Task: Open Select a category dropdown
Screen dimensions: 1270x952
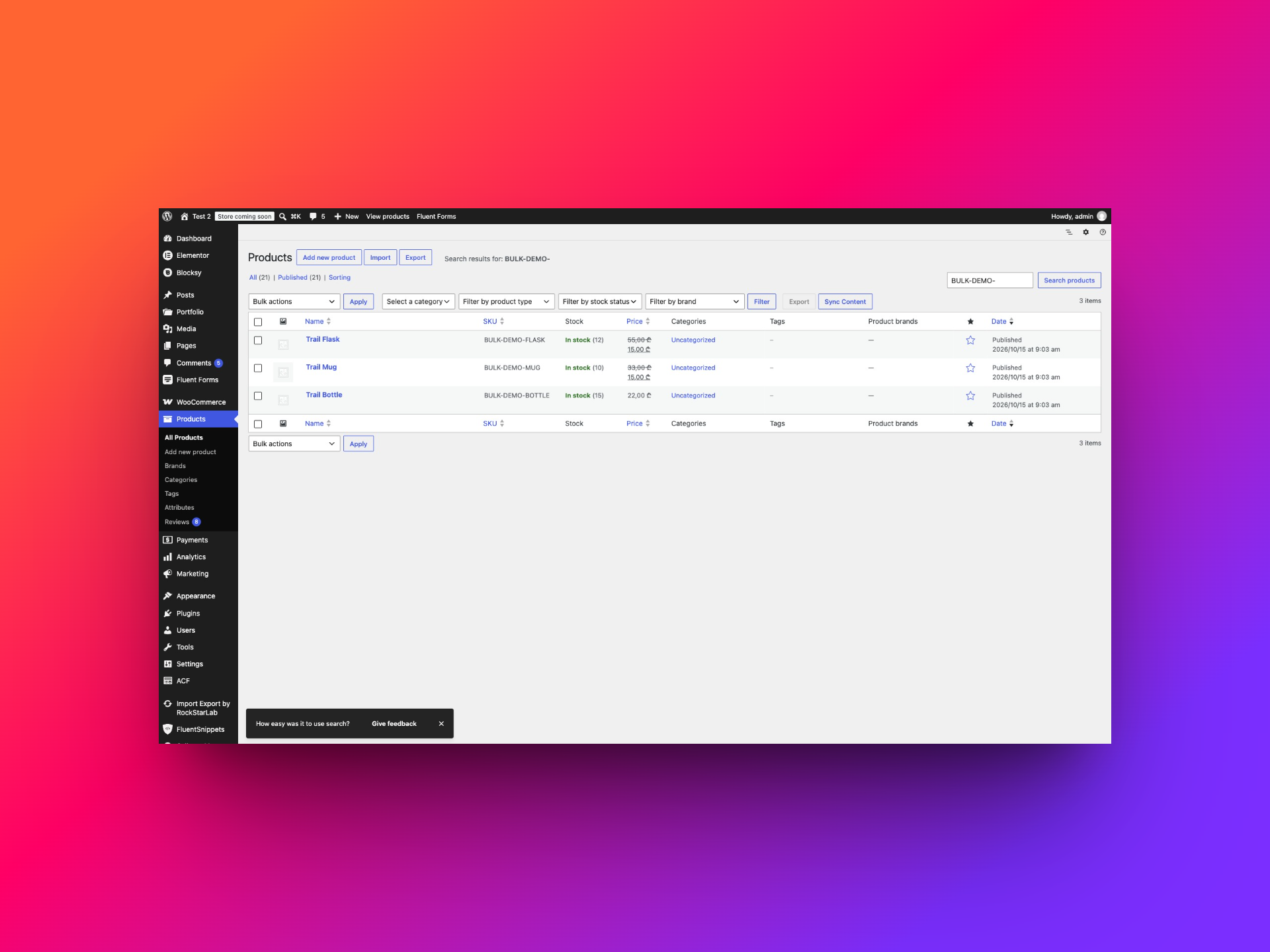Action: pos(419,301)
